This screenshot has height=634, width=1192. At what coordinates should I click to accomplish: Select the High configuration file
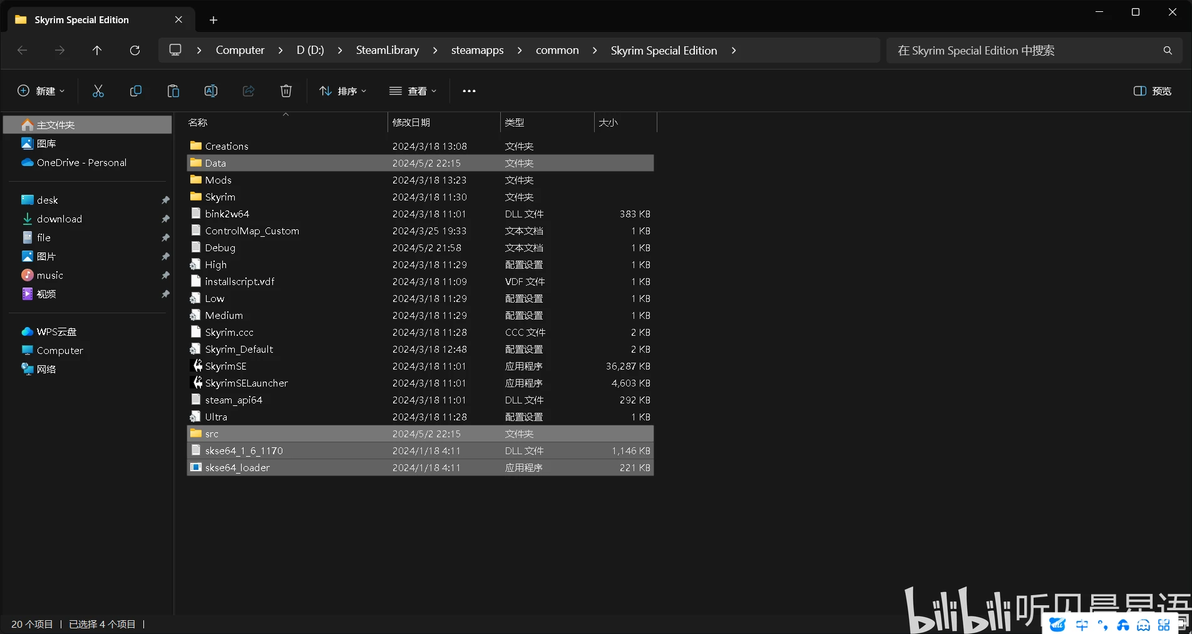(420, 265)
